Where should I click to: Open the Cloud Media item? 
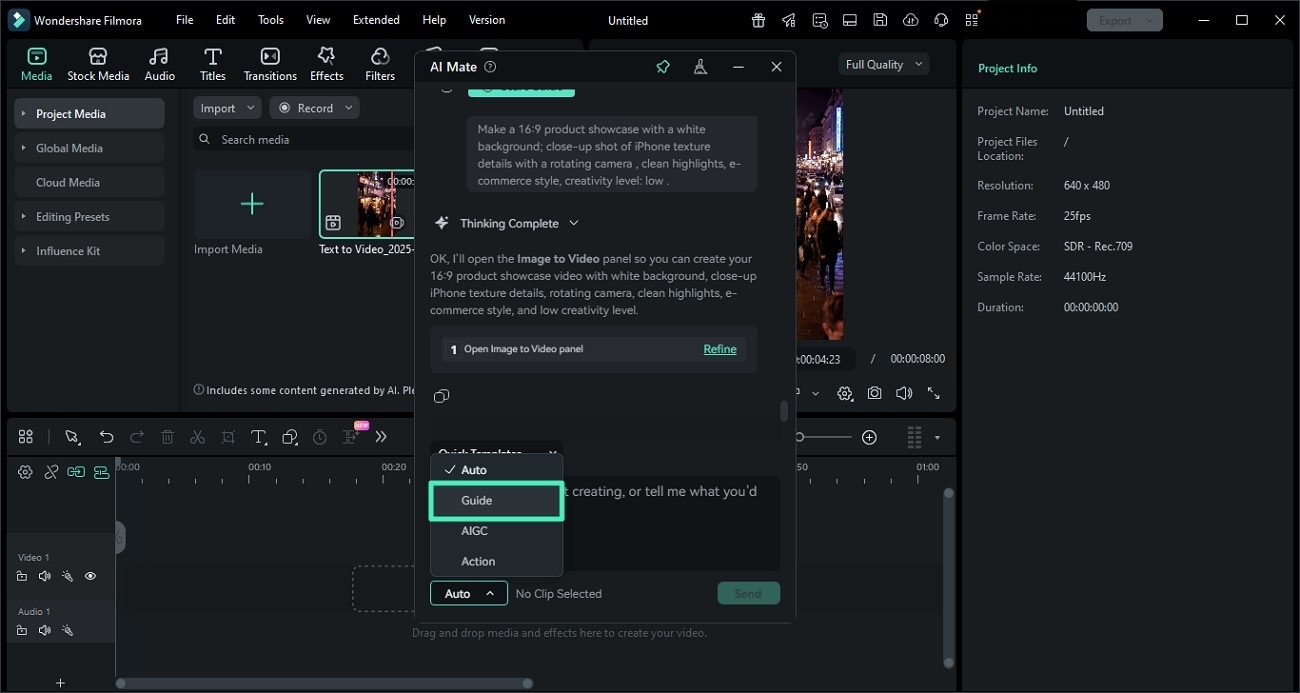(90, 182)
